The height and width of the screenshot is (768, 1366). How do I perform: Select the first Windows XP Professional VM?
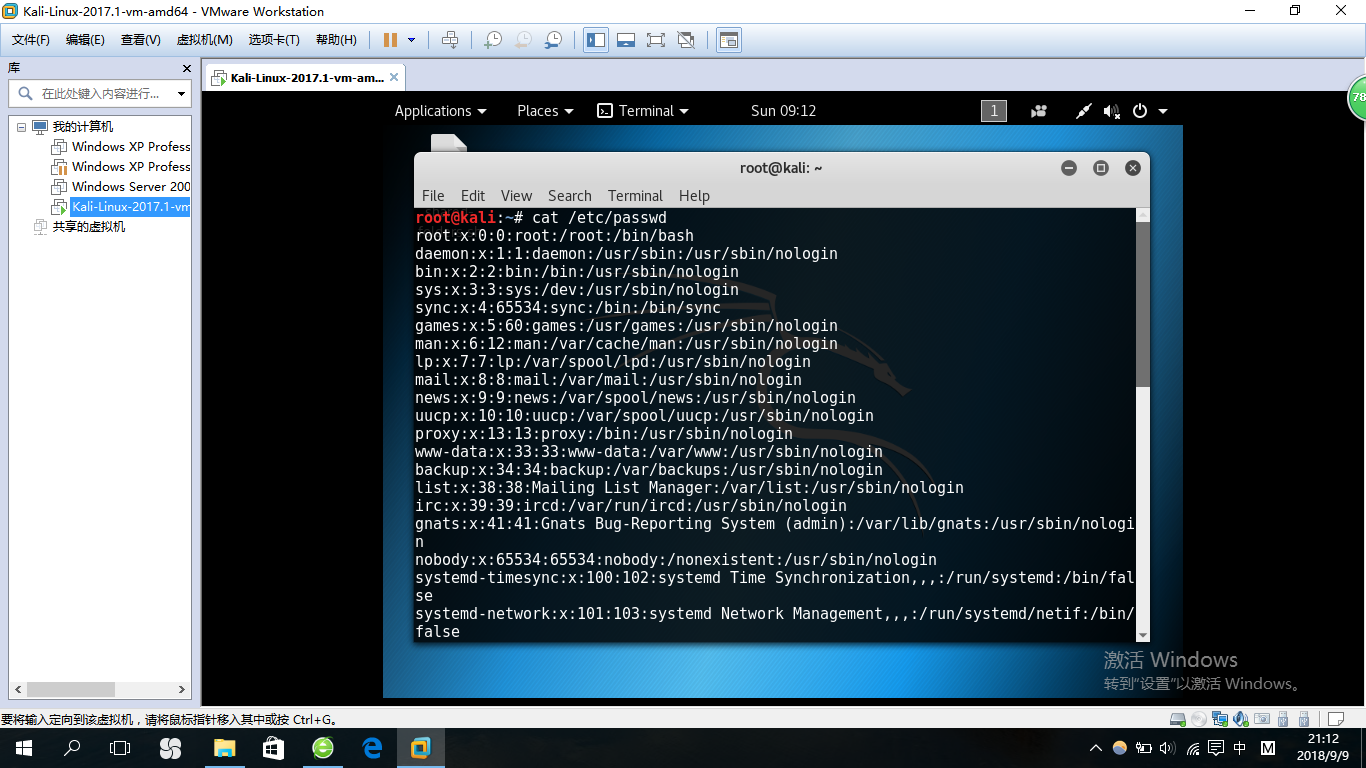(x=121, y=147)
